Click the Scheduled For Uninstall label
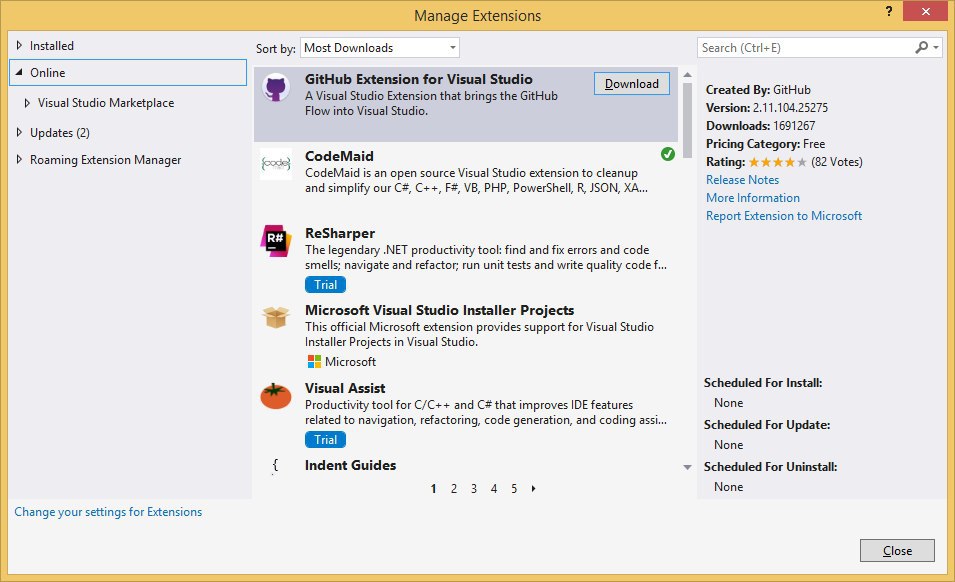 [x=770, y=467]
